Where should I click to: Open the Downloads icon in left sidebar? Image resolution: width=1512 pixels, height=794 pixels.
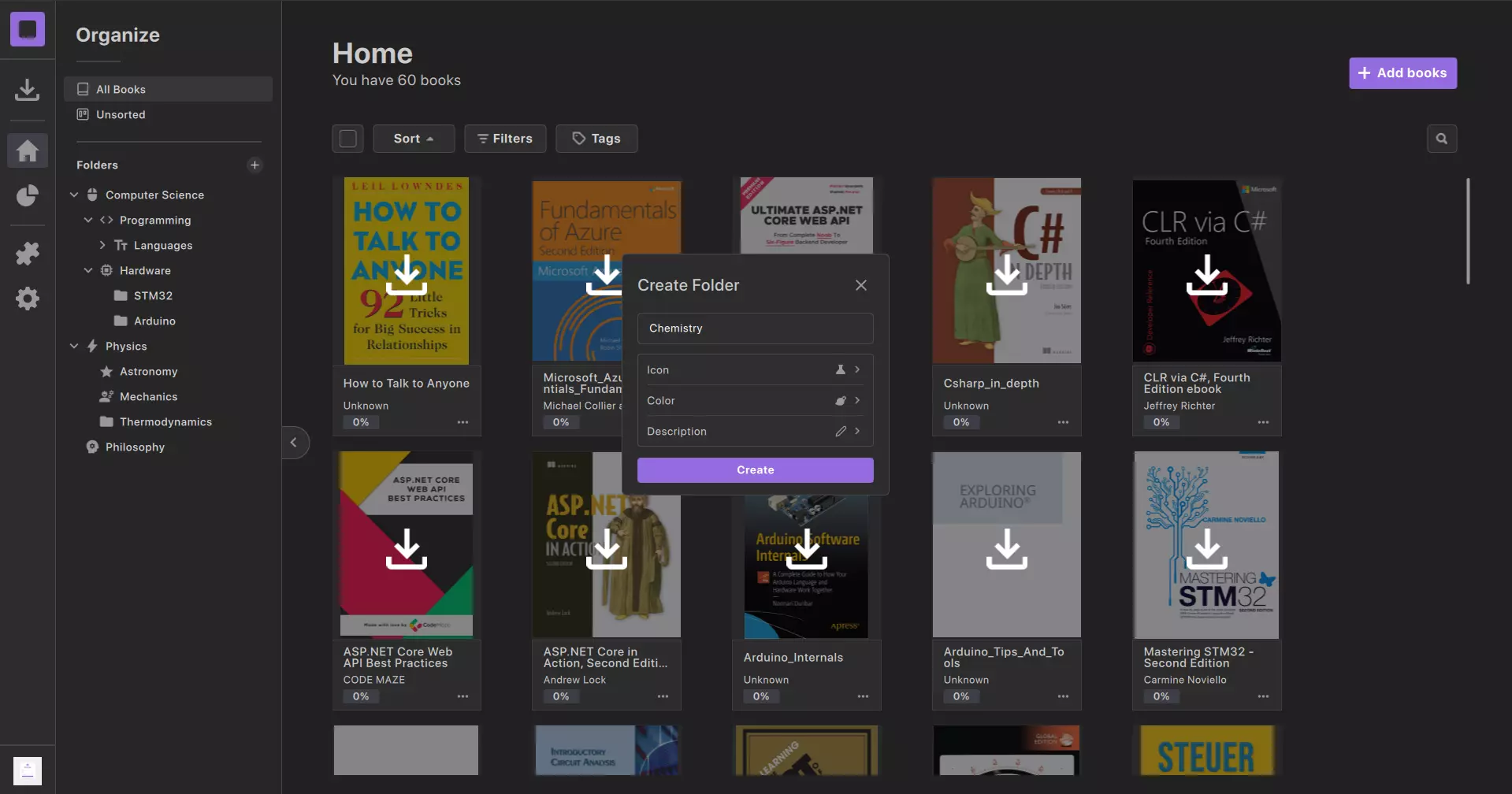tap(27, 90)
